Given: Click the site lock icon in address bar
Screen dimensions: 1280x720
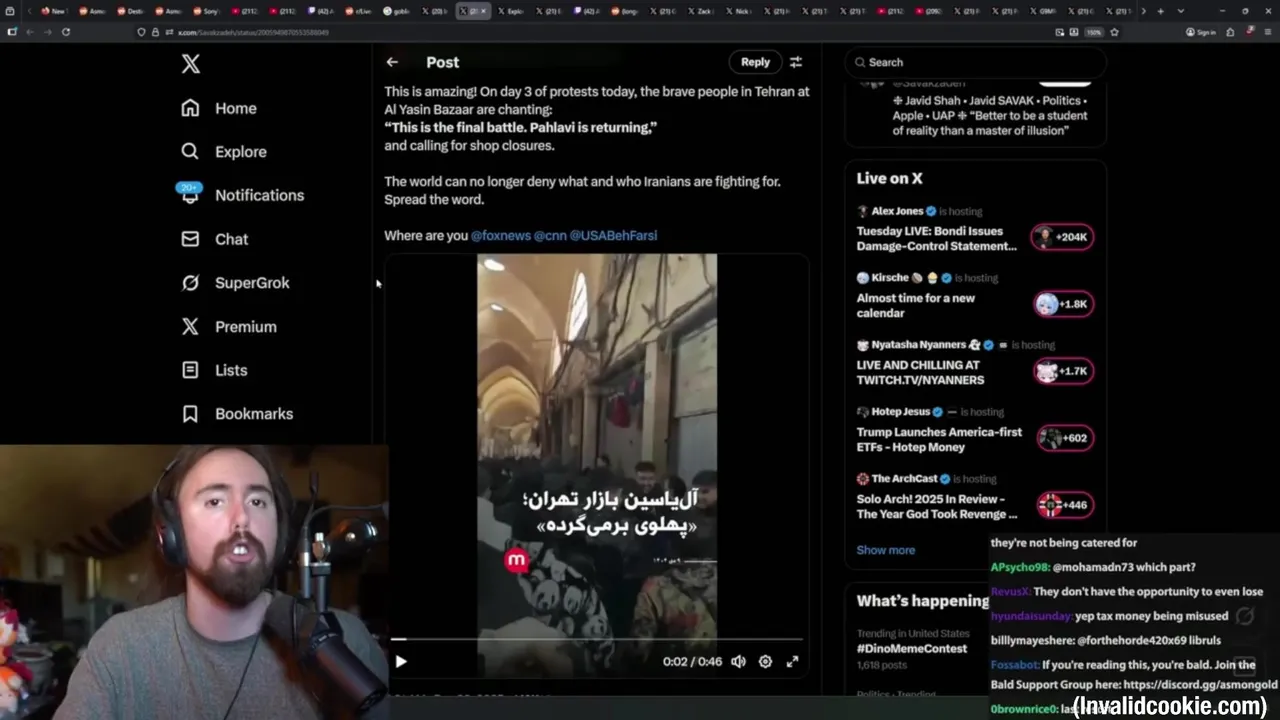Looking at the screenshot, I should (x=155, y=32).
